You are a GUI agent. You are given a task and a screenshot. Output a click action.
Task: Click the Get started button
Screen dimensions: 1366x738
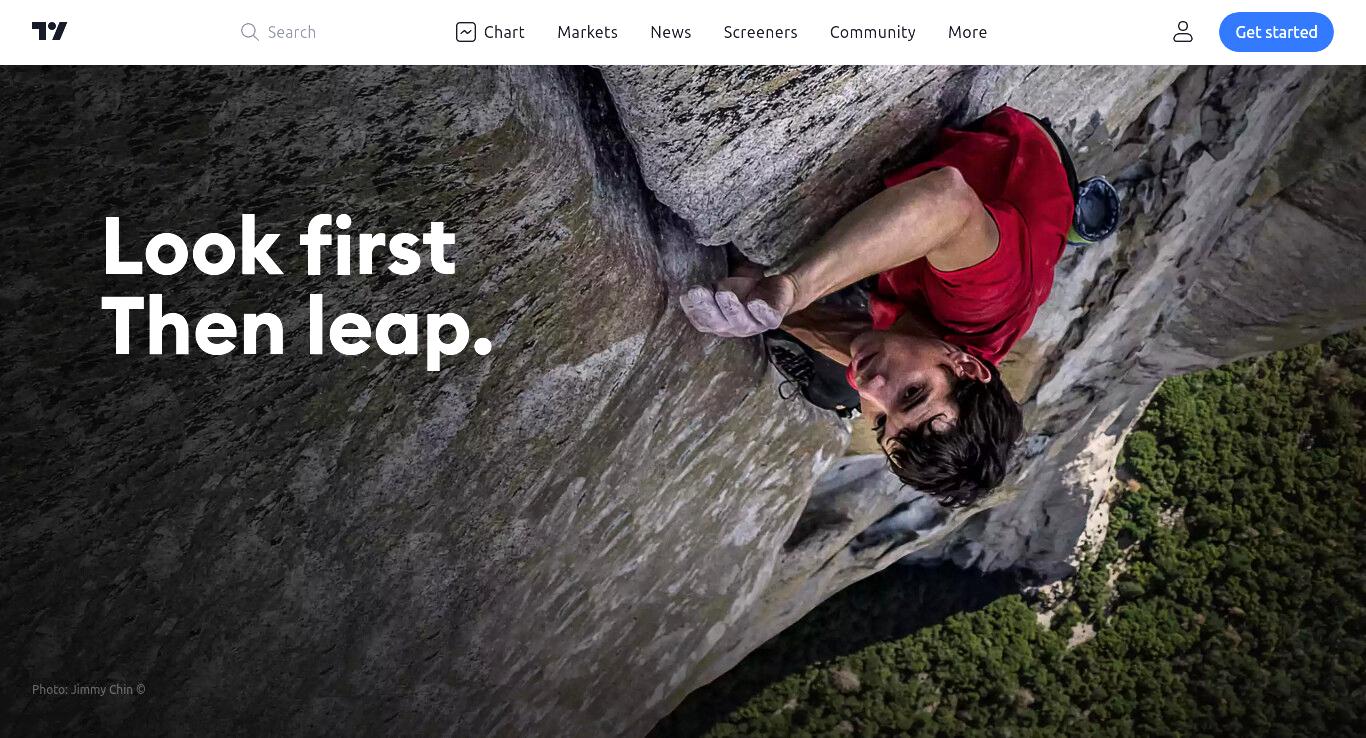[x=1276, y=32]
